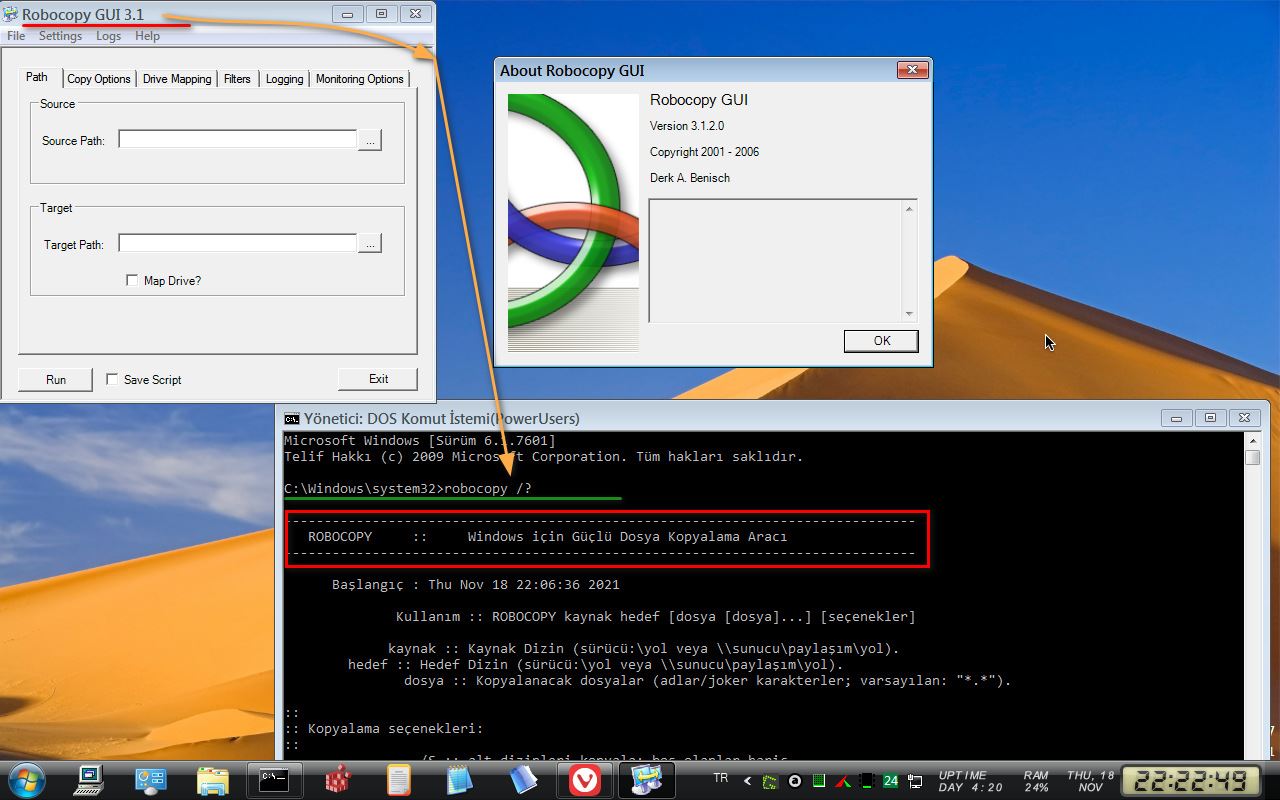The image size is (1280, 800).
Task: Click the Source Path input field
Action: click(238, 140)
